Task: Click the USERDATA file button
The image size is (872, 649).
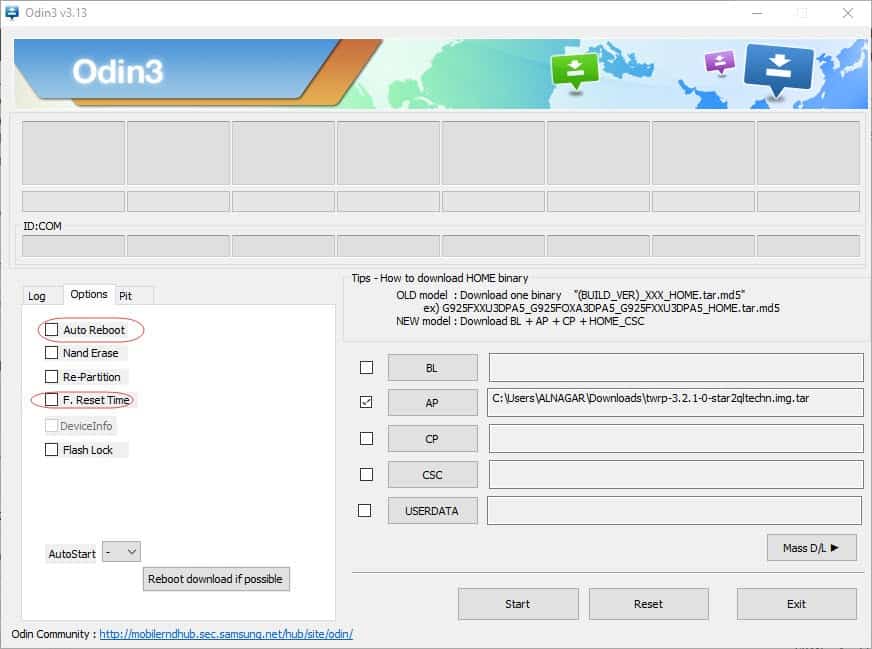Action: [432, 511]
